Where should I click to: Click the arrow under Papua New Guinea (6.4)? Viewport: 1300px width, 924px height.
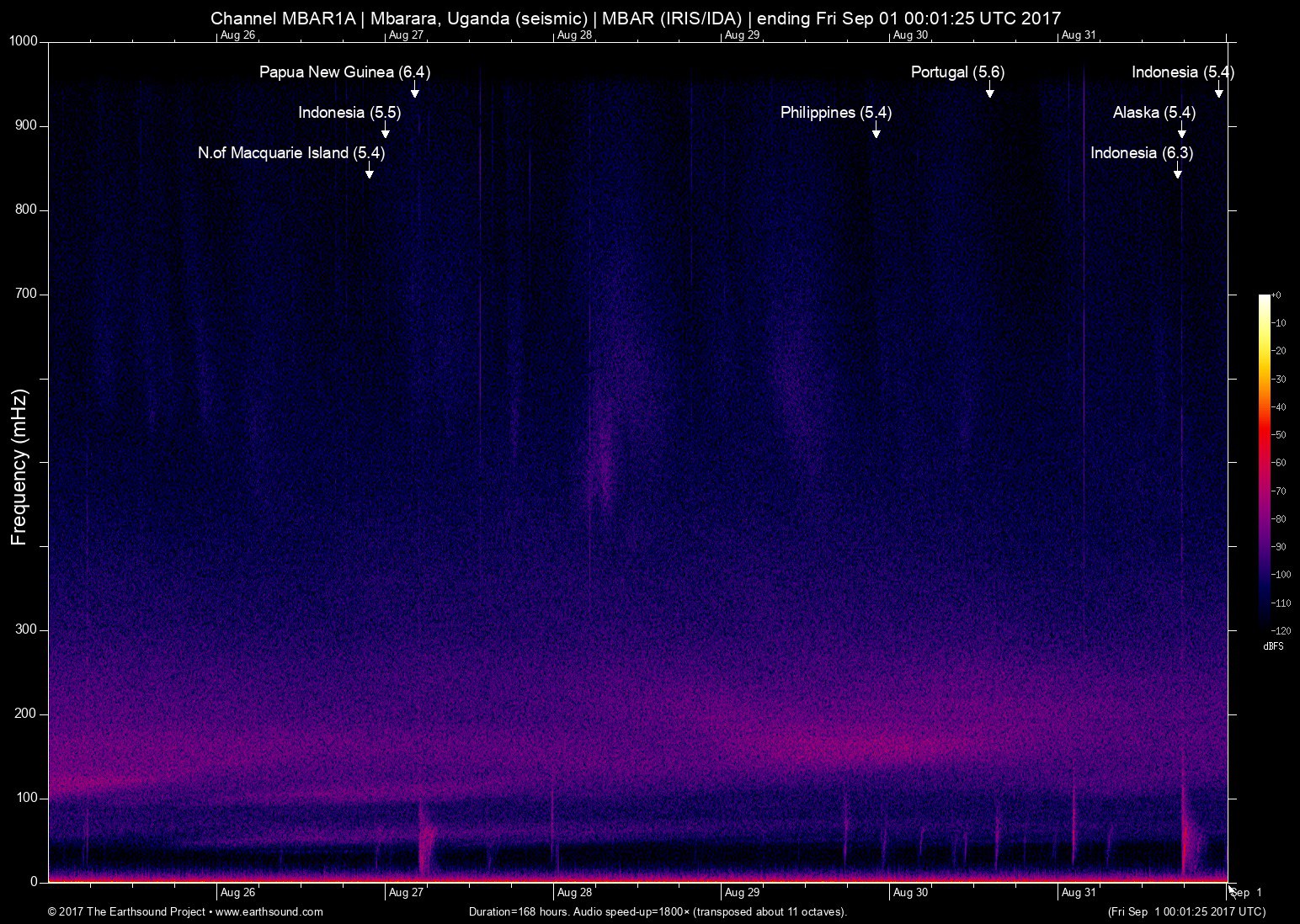tap(414, 91)
